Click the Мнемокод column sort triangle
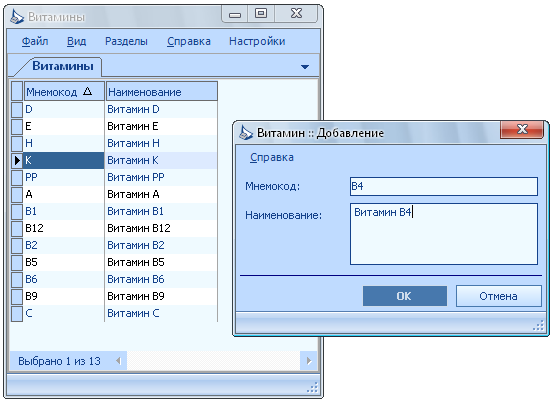The width and height of the screenshot is (553, 404). click(87, 92)
